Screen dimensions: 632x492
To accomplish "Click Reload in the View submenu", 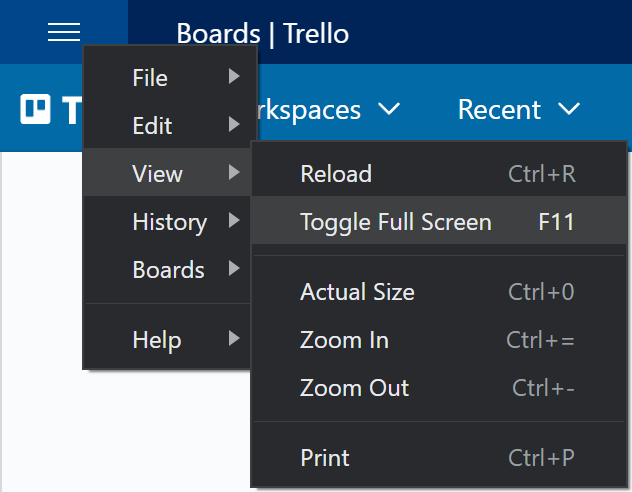I will tap(336, 174).
